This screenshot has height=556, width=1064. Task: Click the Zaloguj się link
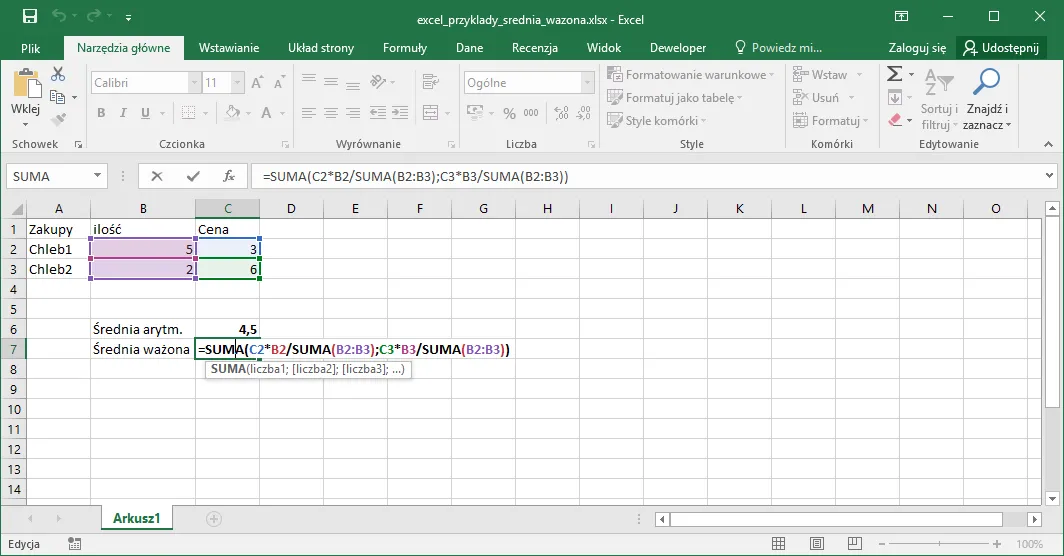click(917, 48)
